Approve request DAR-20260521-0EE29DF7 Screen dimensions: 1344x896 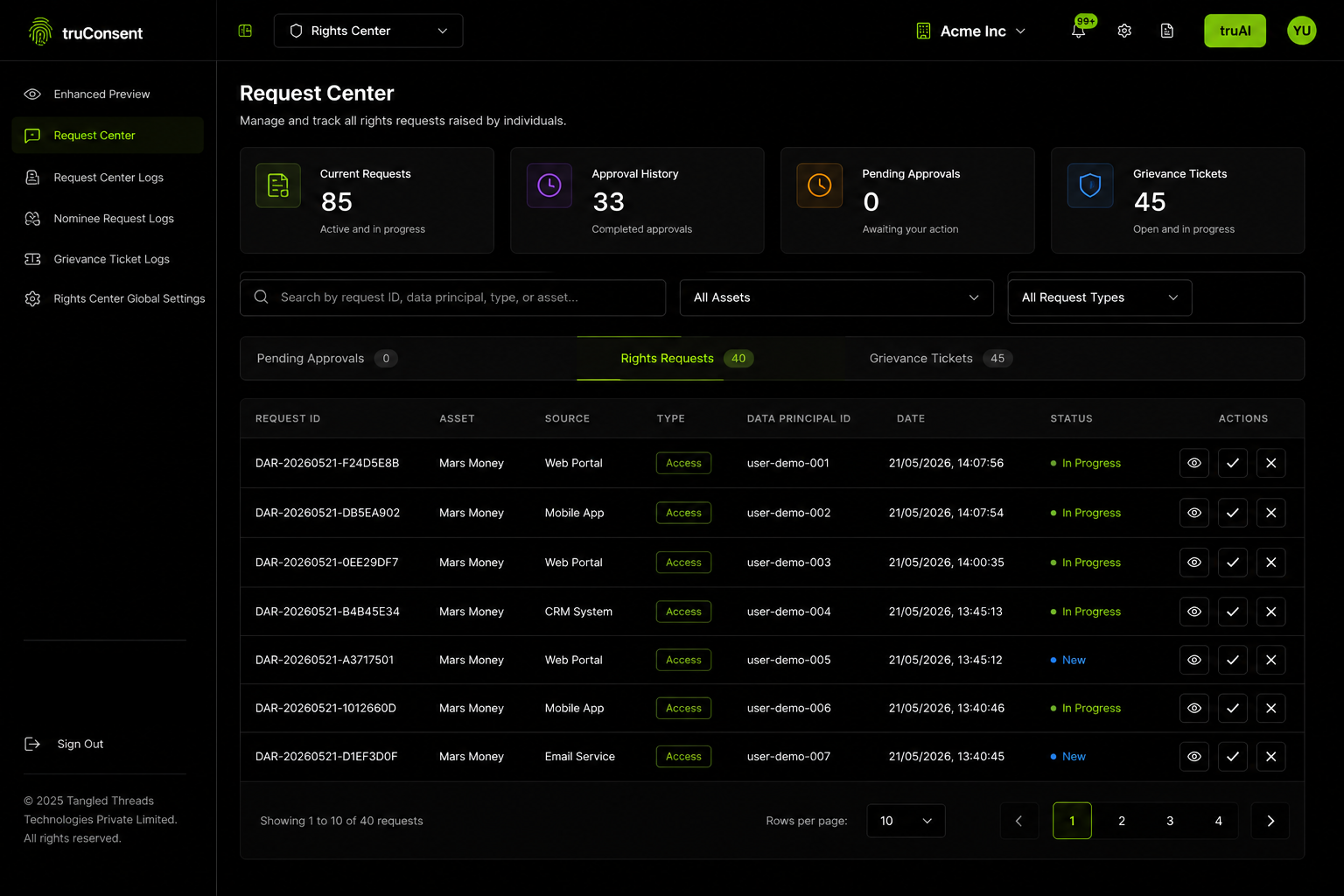(1233, 563)
